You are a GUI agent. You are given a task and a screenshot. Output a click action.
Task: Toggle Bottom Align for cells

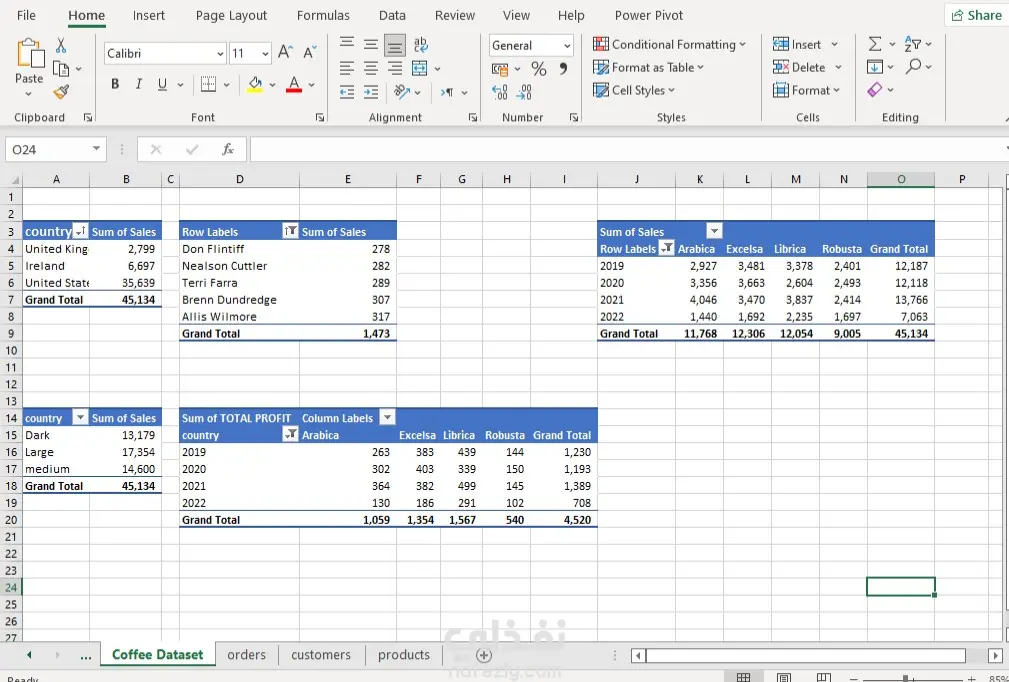tap(395, 44)
